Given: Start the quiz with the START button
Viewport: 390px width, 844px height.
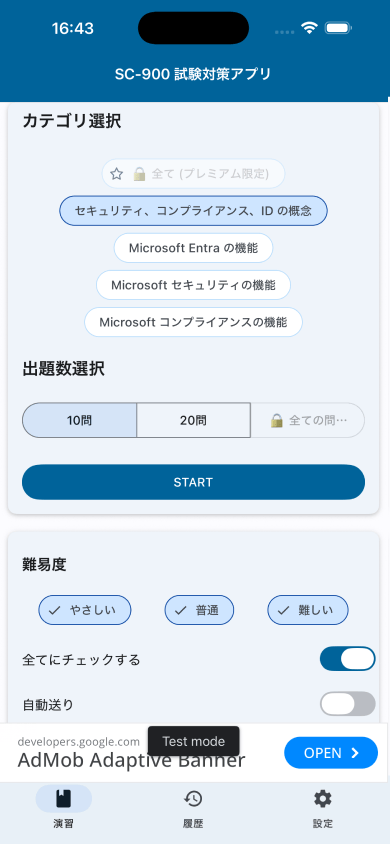Looking at the screenshot, I should (193, 482).
